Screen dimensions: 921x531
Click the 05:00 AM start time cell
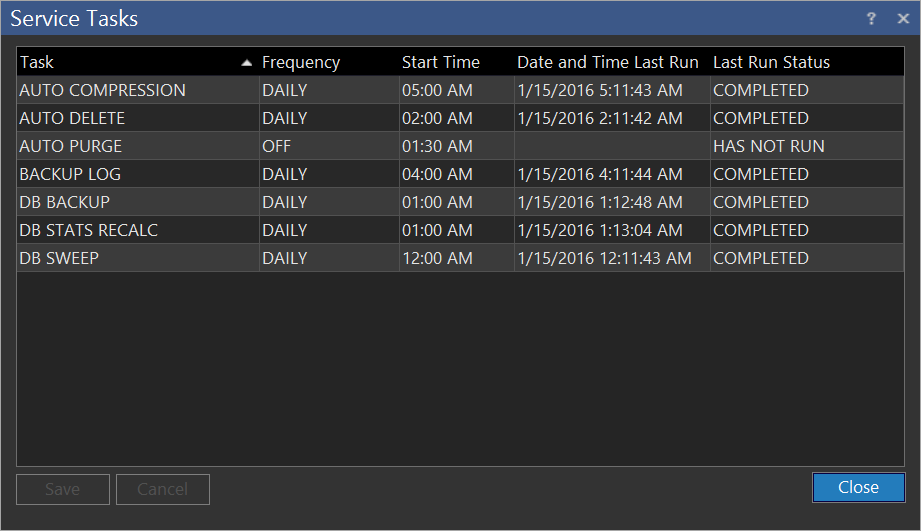pos(437,90)
